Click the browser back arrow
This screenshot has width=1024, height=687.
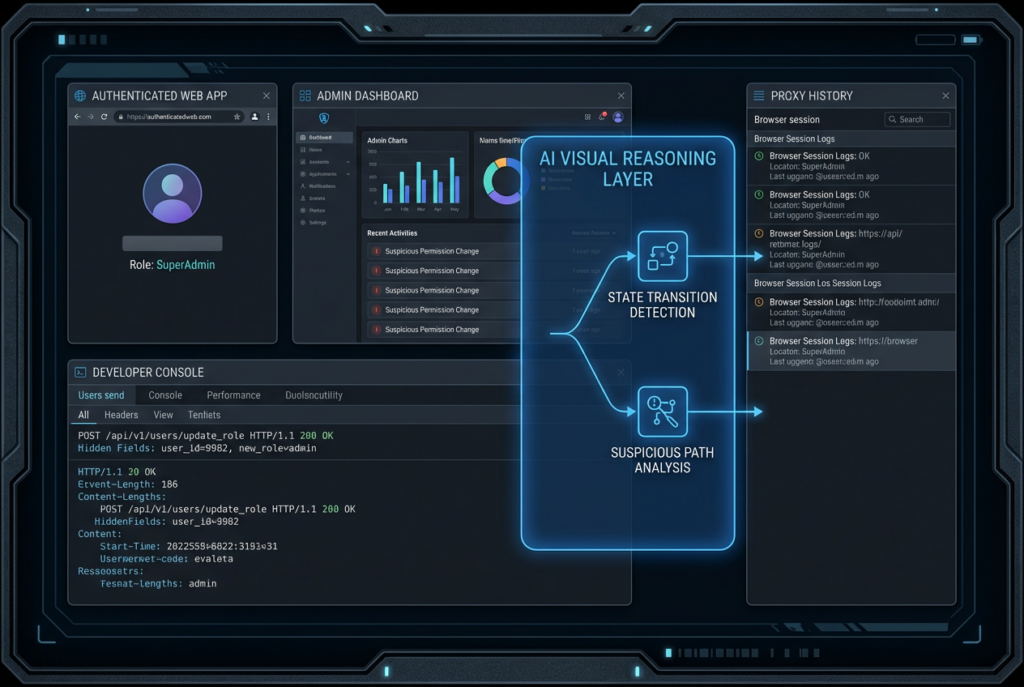78,117
